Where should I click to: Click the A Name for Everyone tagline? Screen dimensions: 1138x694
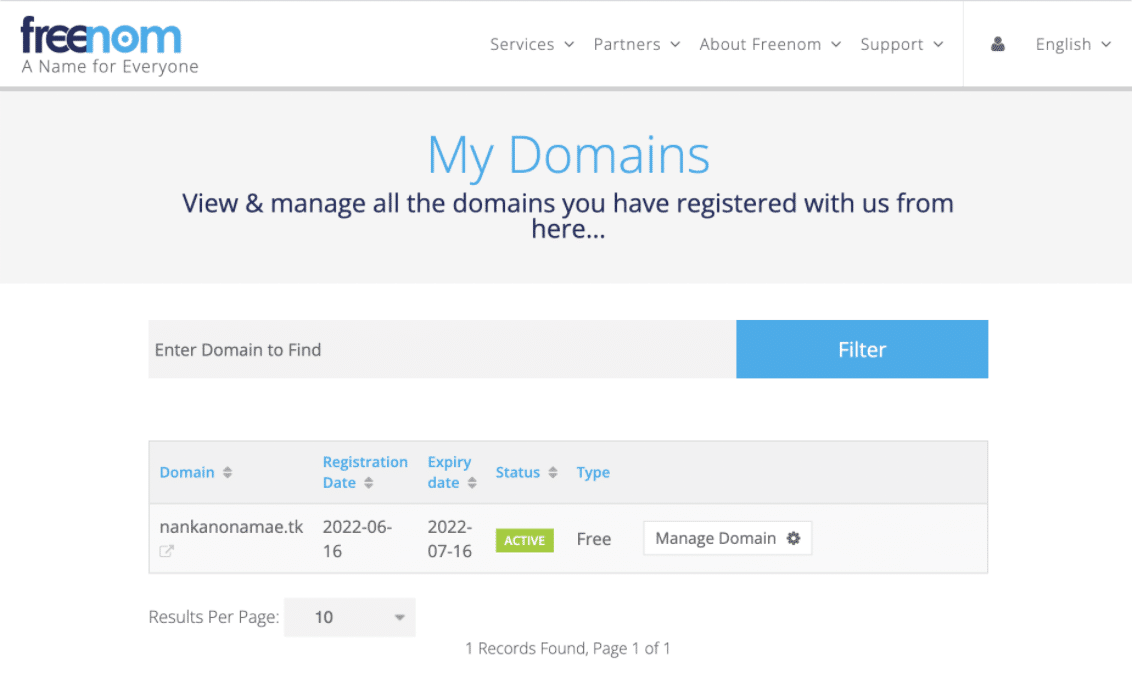pyautogui.click(x=110, y=67)
